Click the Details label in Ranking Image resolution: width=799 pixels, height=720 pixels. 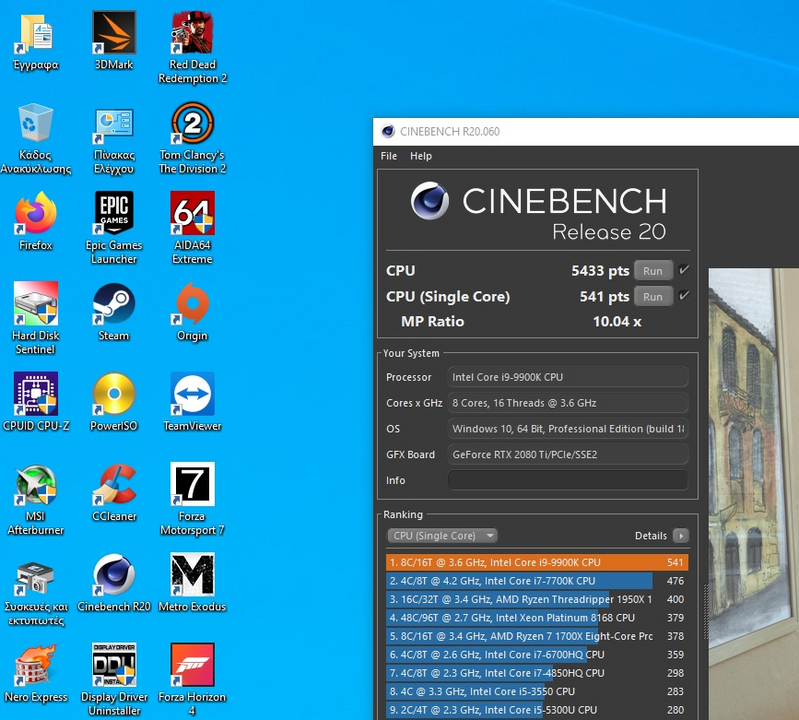[651, 536]
